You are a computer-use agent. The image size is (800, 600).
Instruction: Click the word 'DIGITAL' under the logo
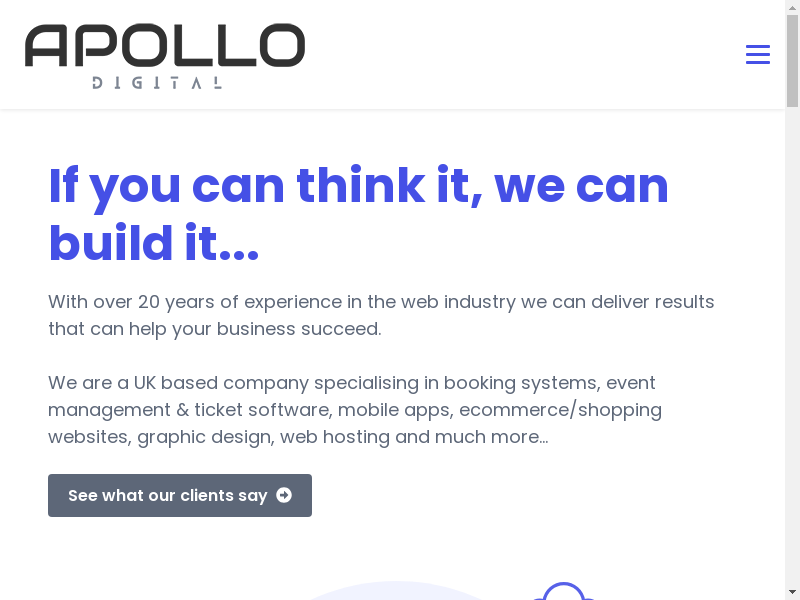point(157,83)
